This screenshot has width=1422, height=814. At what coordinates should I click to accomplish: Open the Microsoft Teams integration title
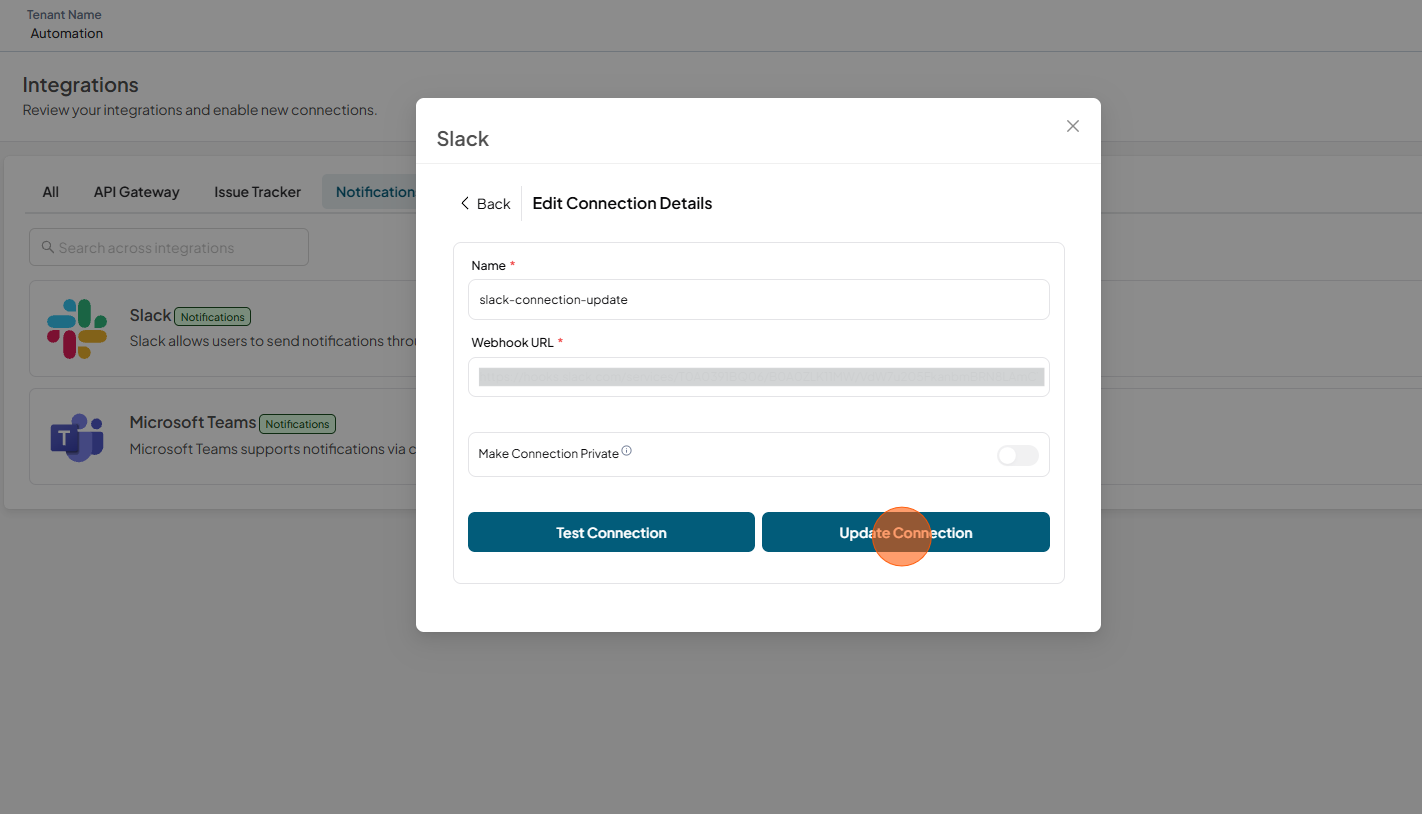[192, 422]
